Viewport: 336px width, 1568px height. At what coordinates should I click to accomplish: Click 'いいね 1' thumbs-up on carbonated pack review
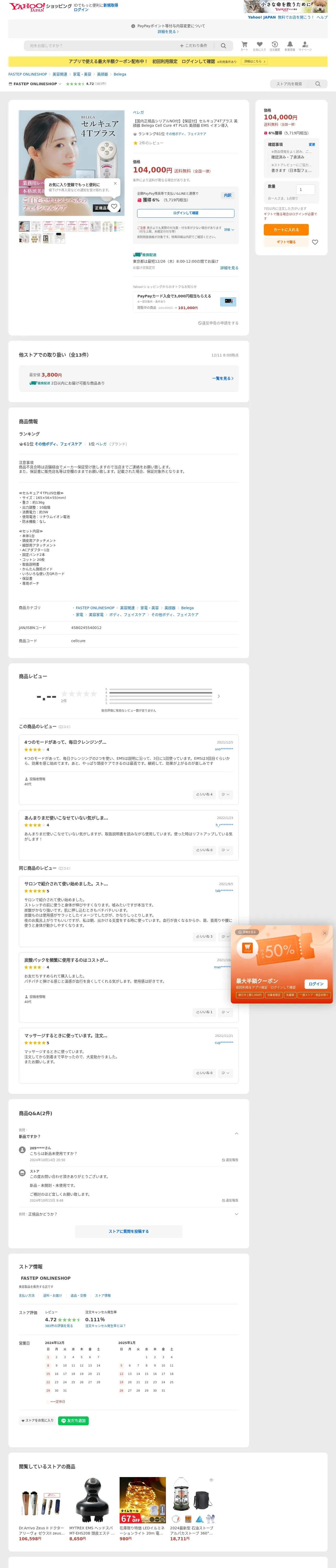pyautogui.click(x=204, y=1012)
